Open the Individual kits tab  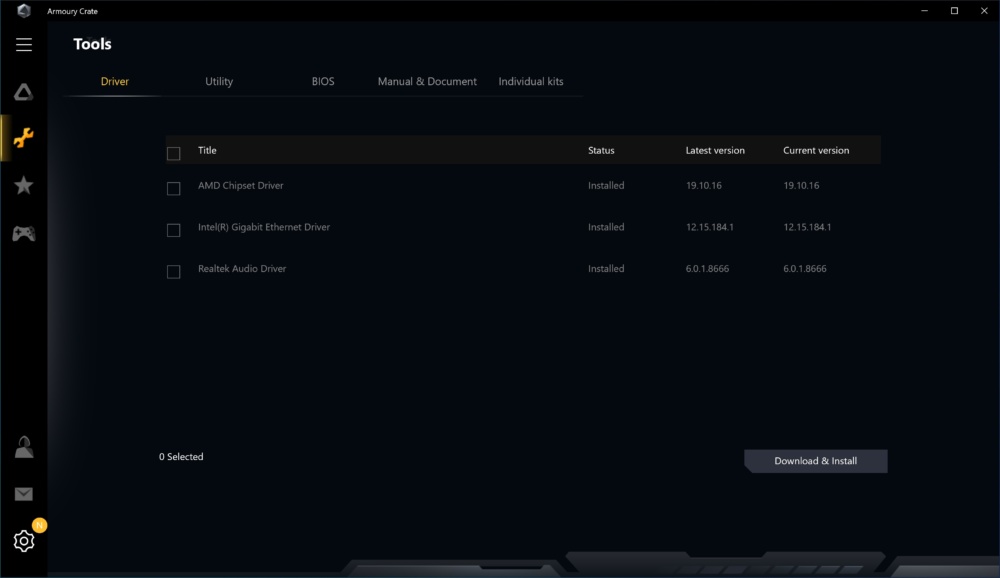[531, 82]
